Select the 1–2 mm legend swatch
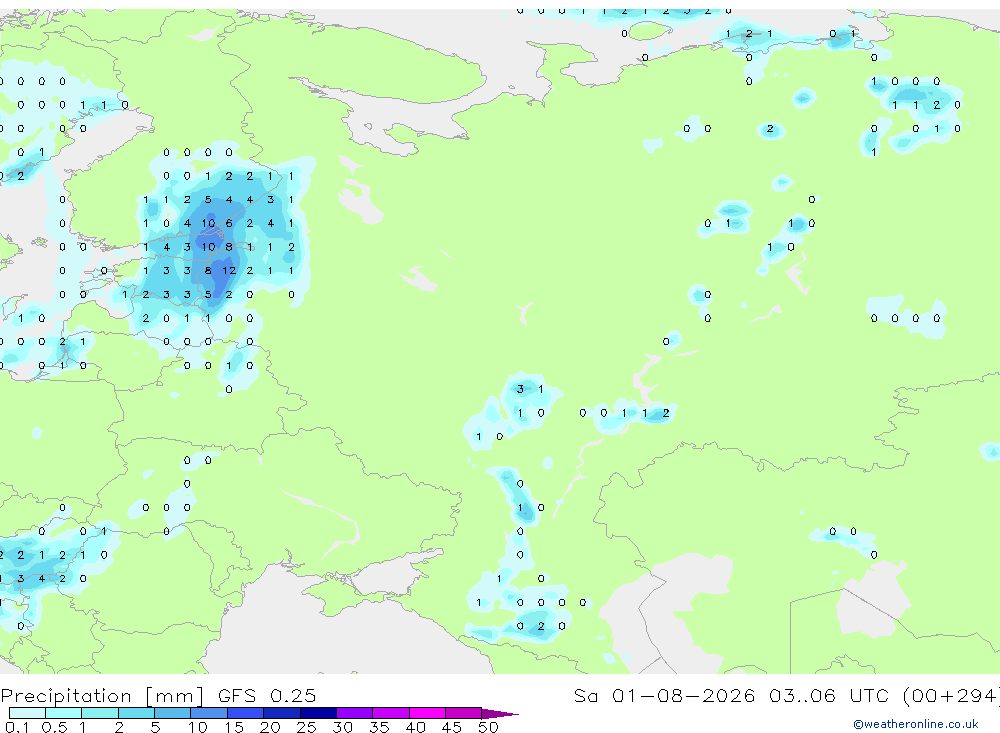This screenshot has height=733, width=1000. pos(100,713)
